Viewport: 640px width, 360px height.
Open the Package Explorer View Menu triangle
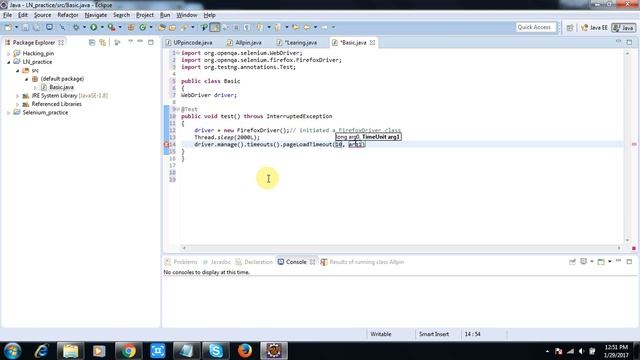pos(130,42)
